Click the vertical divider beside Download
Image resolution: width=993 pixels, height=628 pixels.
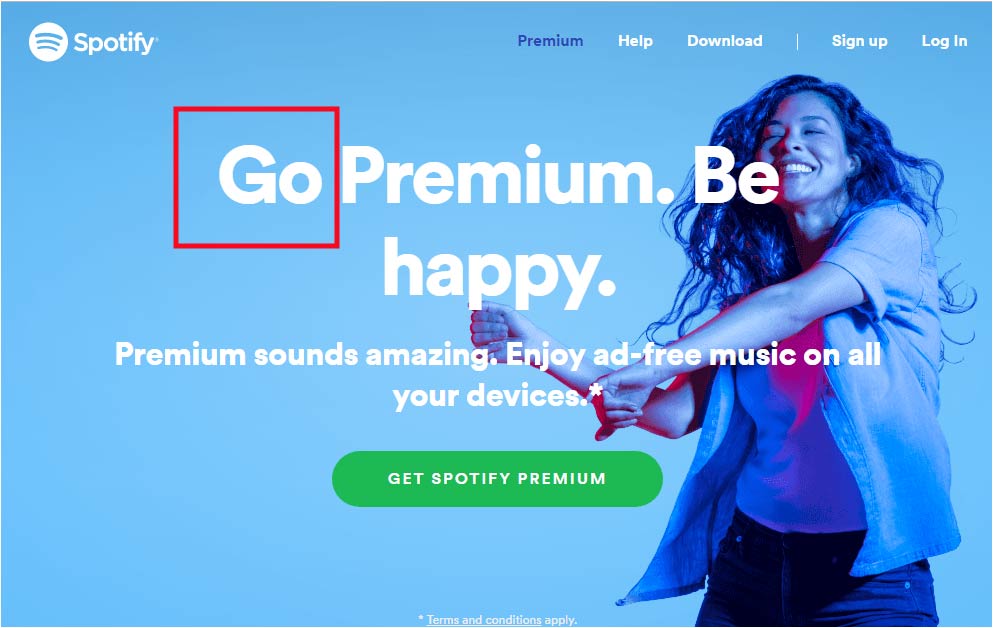[797, 41]
